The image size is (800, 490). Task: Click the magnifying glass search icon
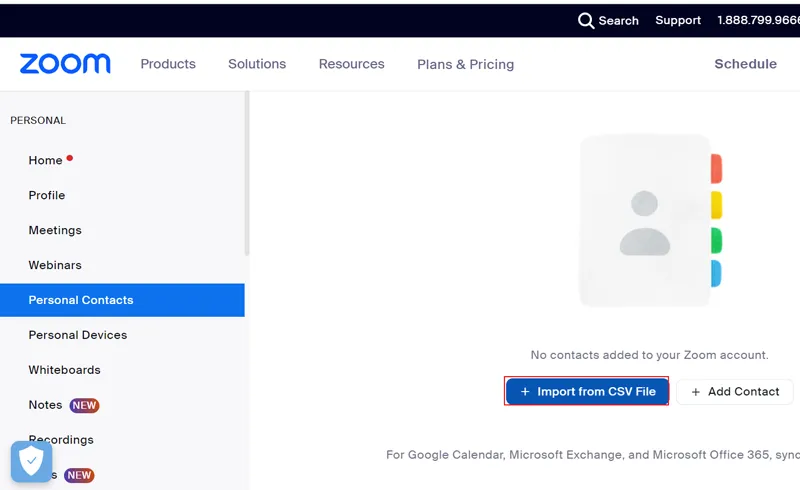click(x=586, y=21)
